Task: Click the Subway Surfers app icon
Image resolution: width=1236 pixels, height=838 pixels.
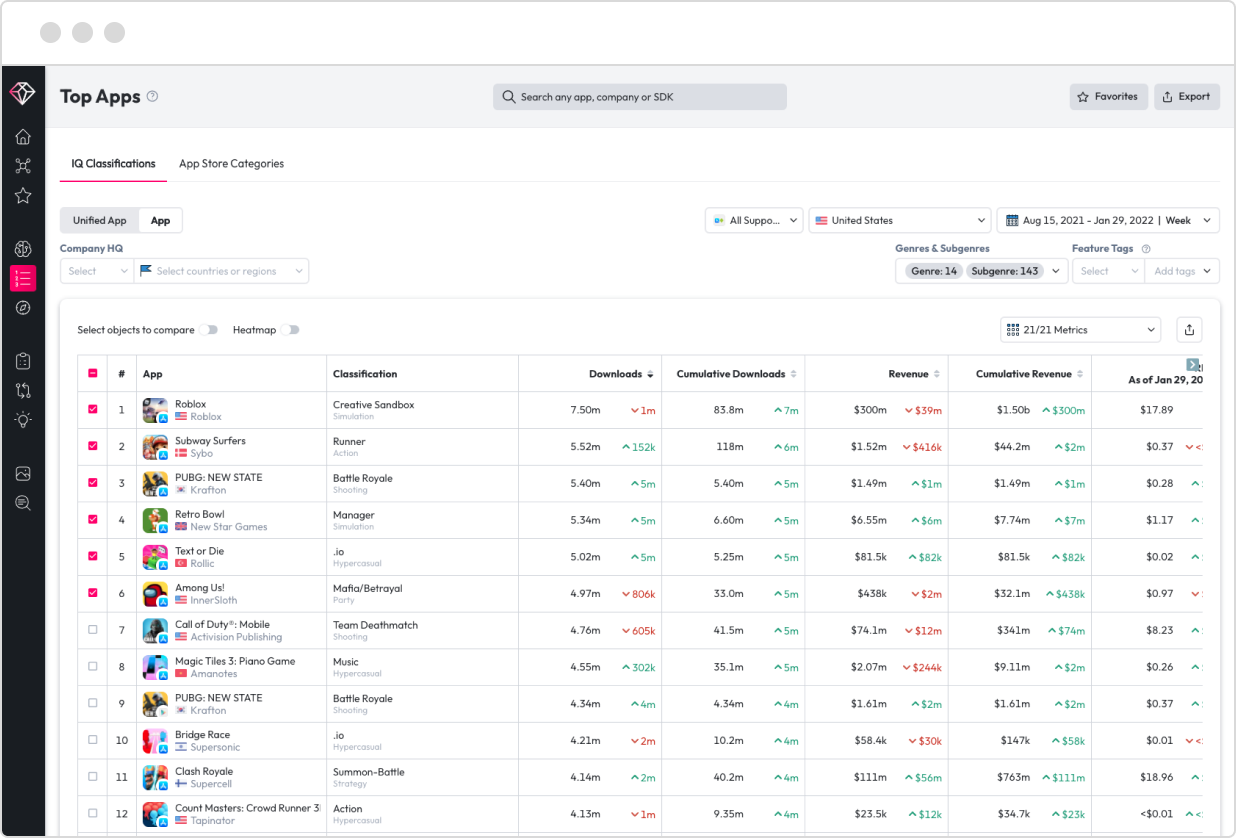Action: tap(155, 447)
